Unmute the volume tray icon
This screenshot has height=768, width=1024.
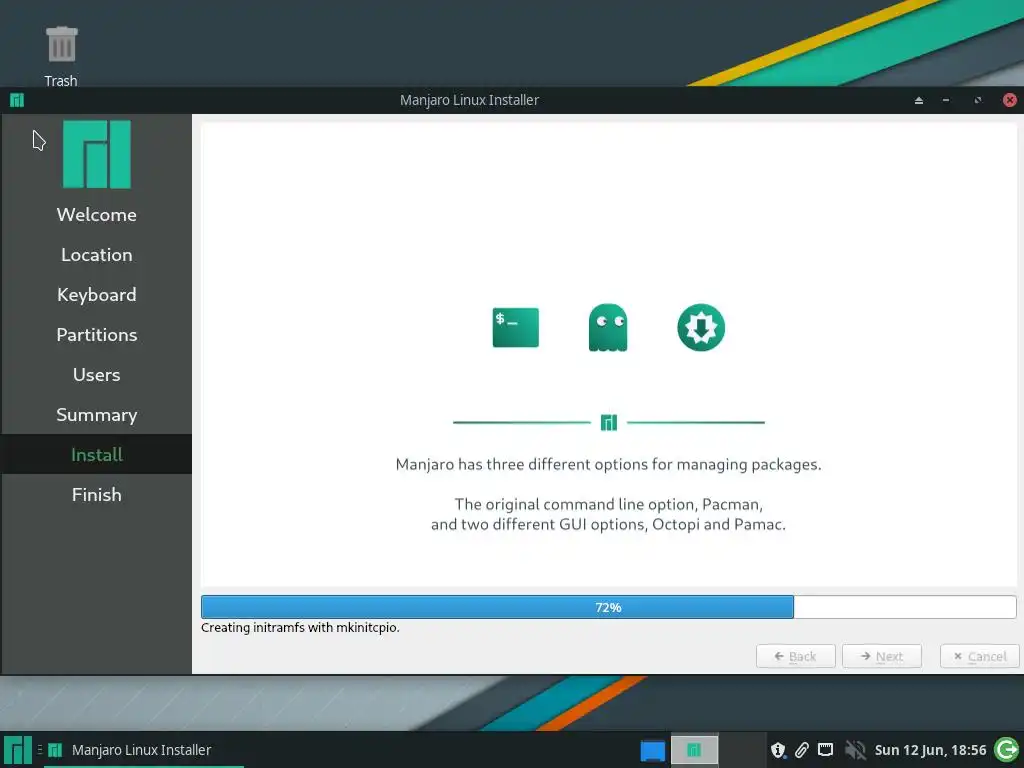pos(855,750)
